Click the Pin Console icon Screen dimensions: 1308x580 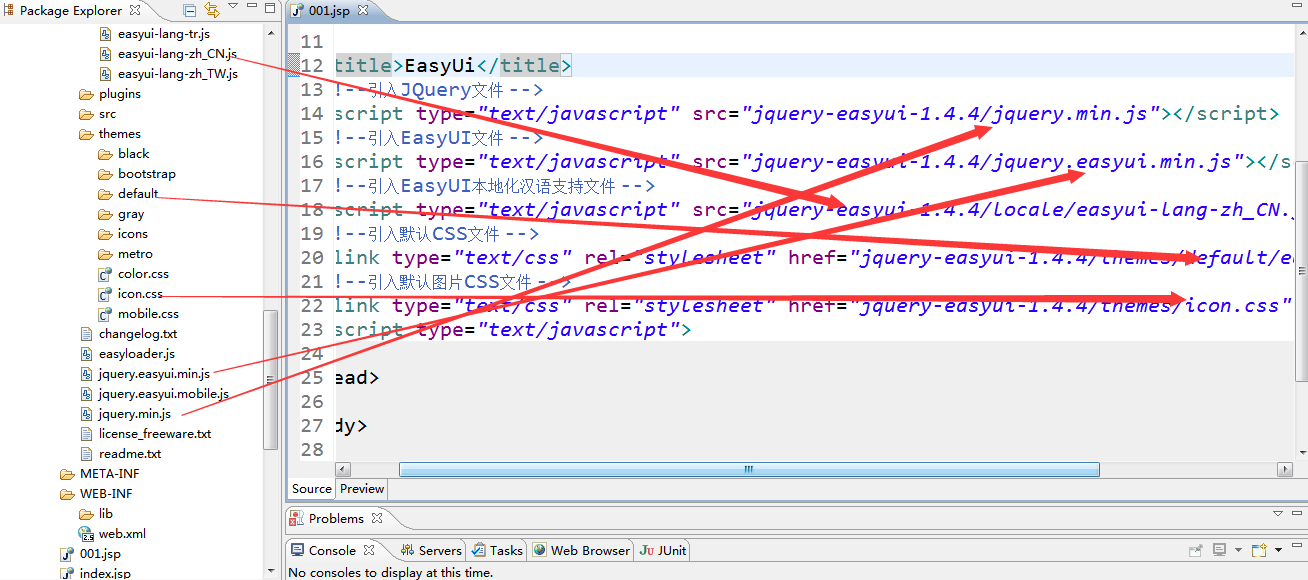(x=1195, y=550)
